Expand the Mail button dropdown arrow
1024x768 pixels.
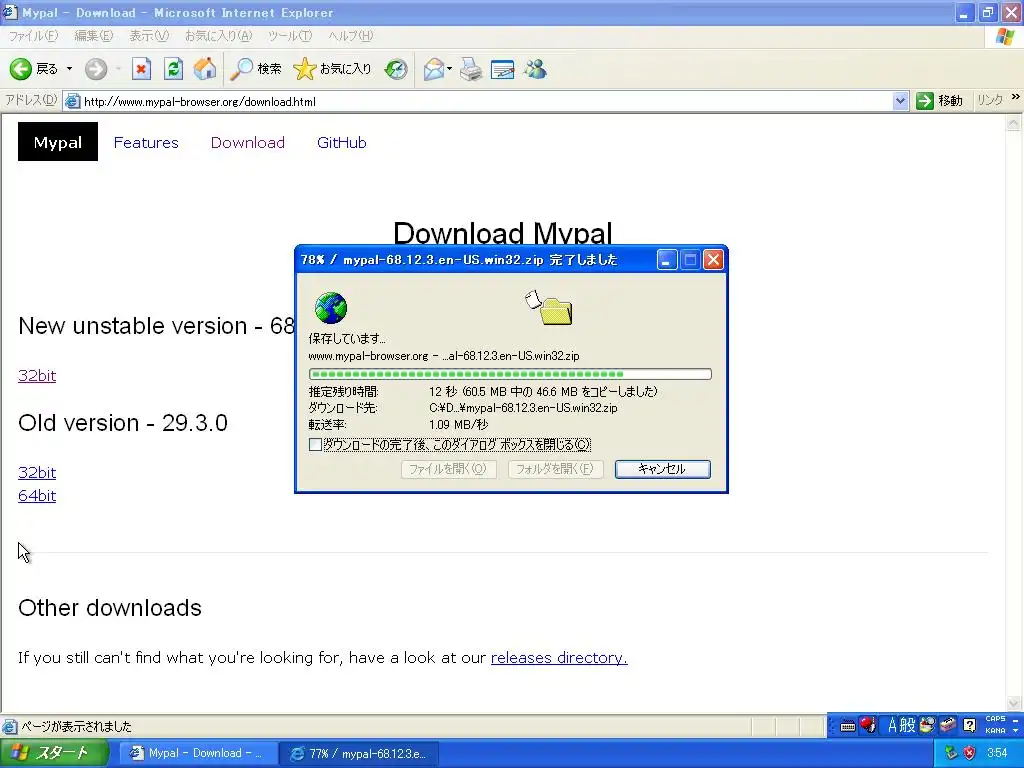tap(449, 69)
